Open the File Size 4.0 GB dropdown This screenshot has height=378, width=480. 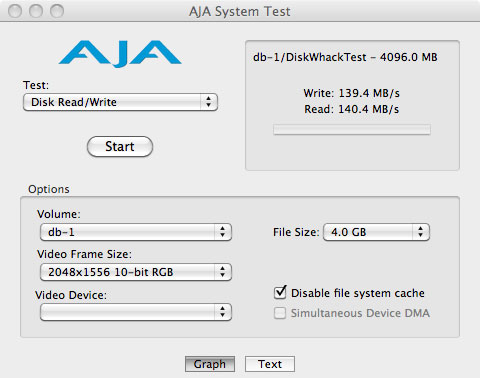(x=376, y=232)
